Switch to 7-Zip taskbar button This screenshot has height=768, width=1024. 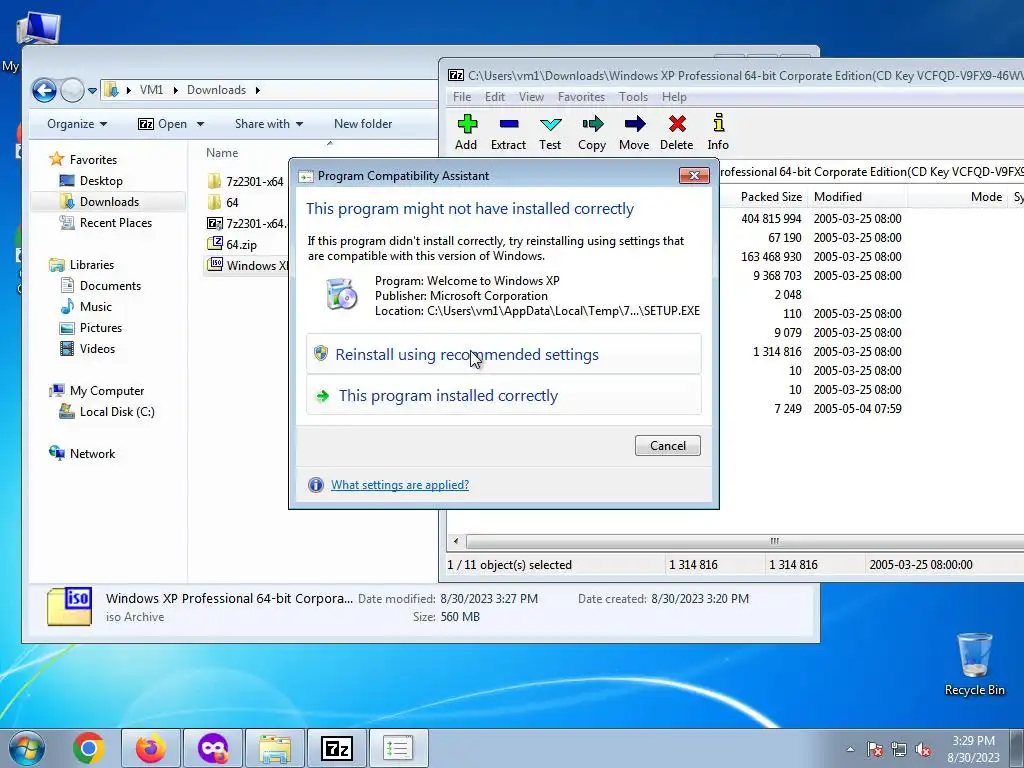(x=337, y=748)
